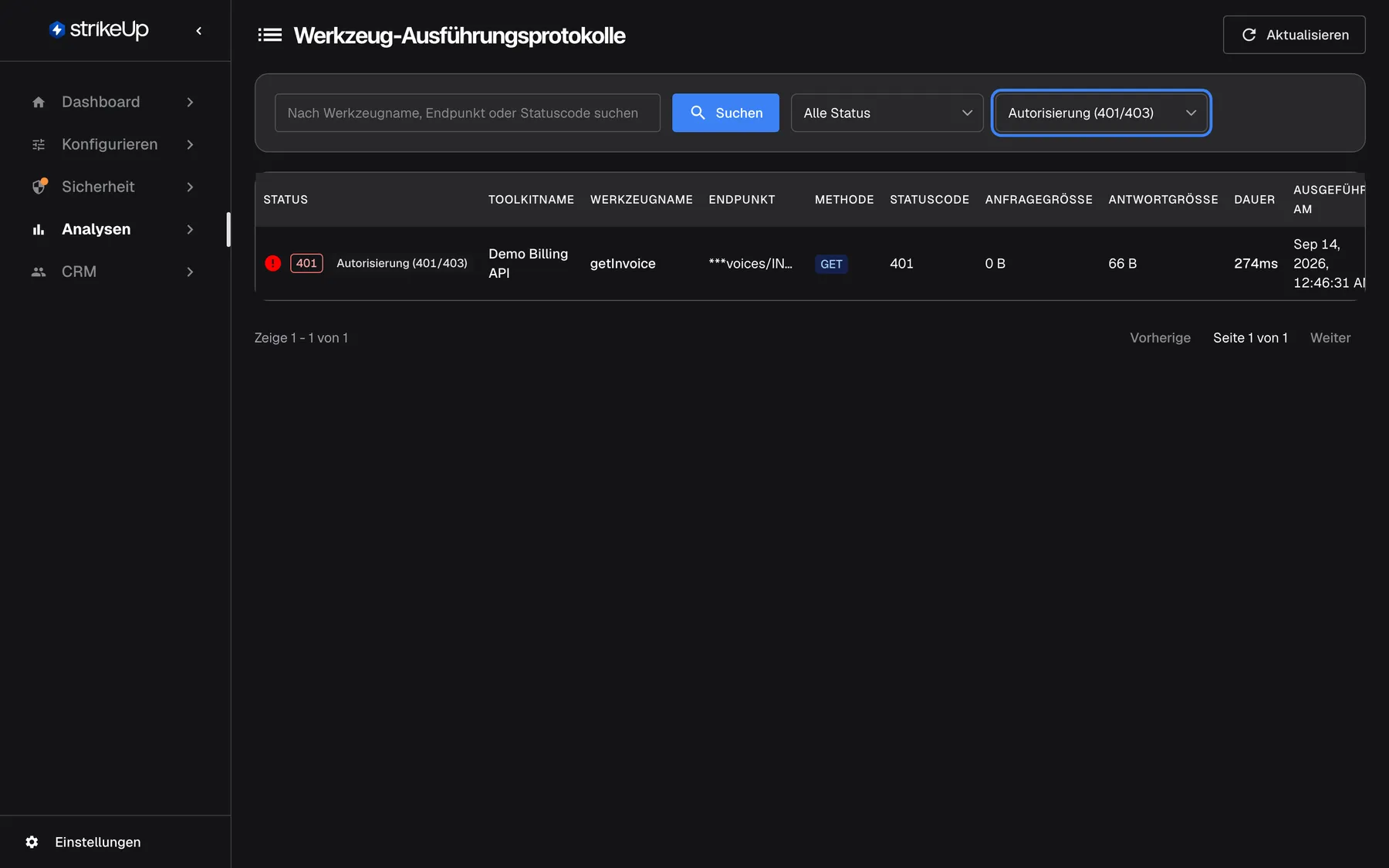
Task: Select Analysen in the sidebar
Action: coord(113,229)
